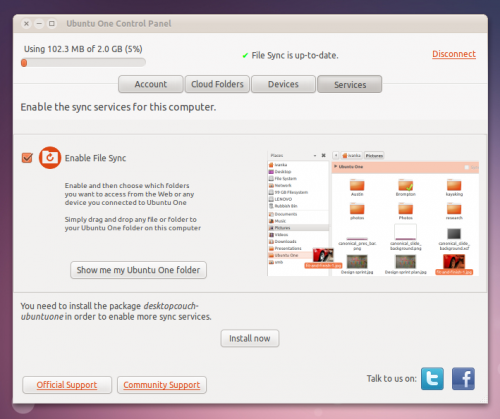Minimize the Ubuntu One Control Panel window
This screenshot has width=500, height=419.
39,24
